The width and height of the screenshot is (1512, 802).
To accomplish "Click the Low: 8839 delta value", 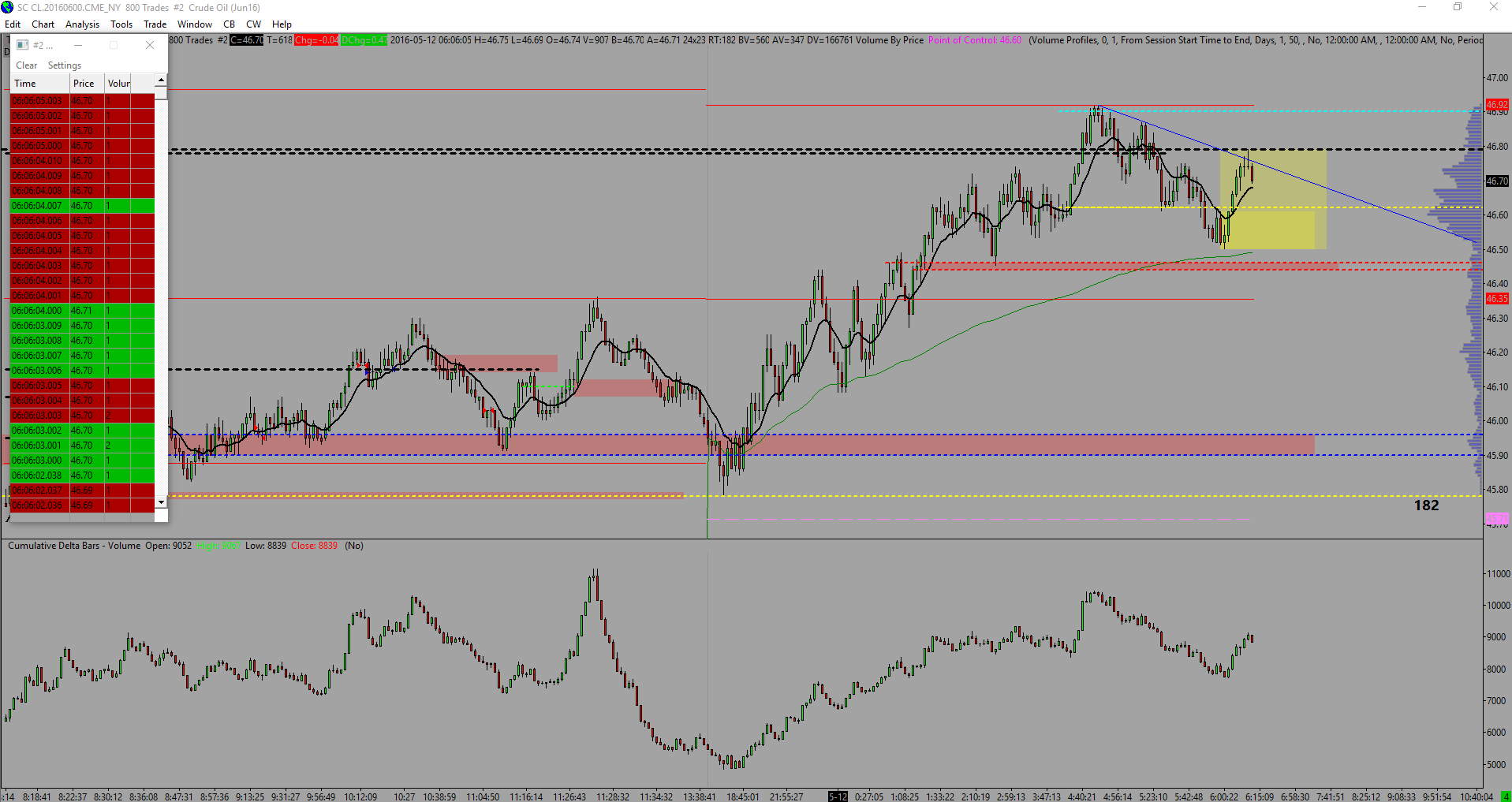I will point(266,546).
